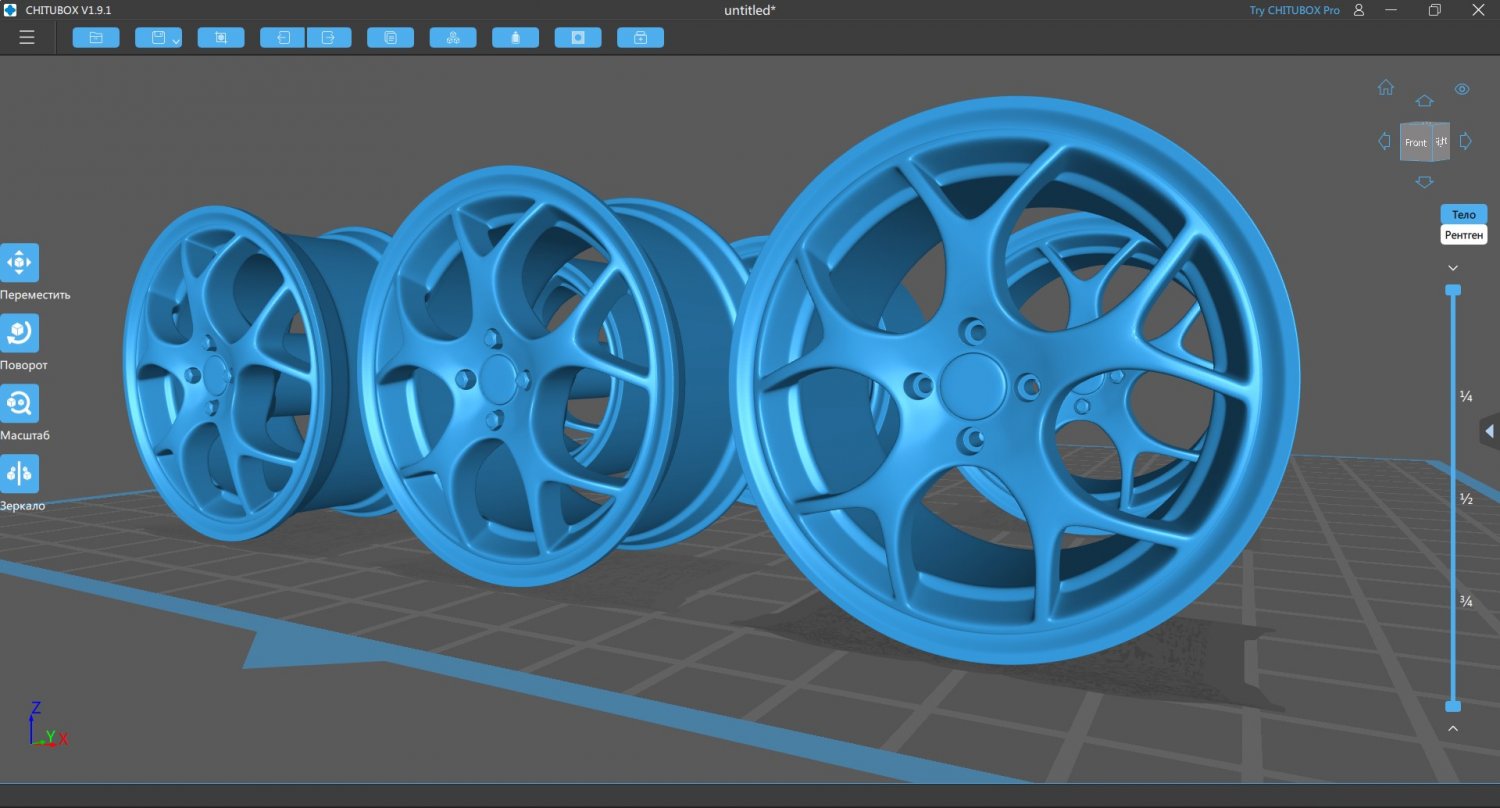Keep Тело display mode selected
The width and height of the screenshot is (1500, 808).
pyautogui.click(x=1463, y=214)
